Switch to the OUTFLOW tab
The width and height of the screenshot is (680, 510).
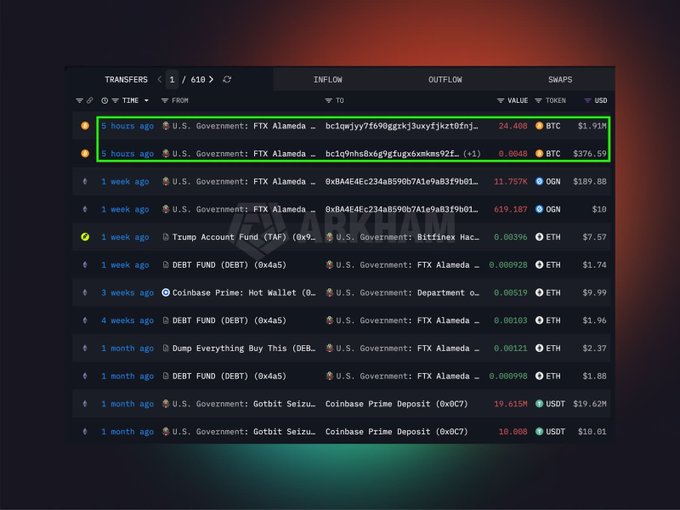click(x=445, y=79)
